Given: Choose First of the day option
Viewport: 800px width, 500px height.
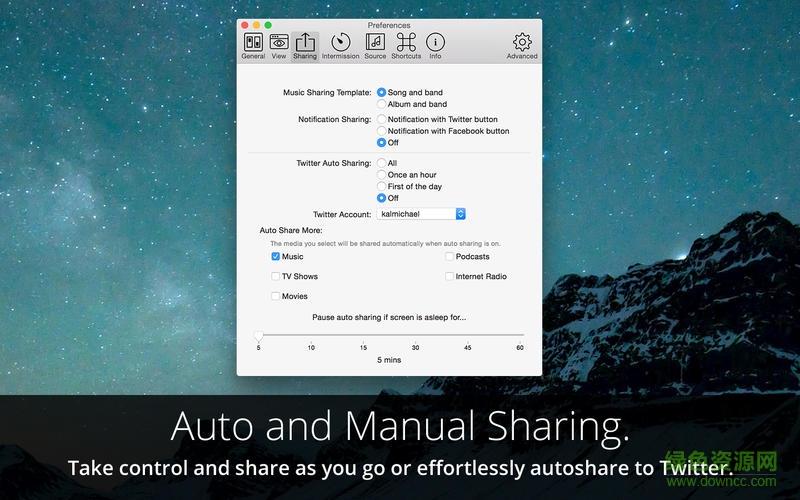Looking at the screenshot, I should (382, 187).
